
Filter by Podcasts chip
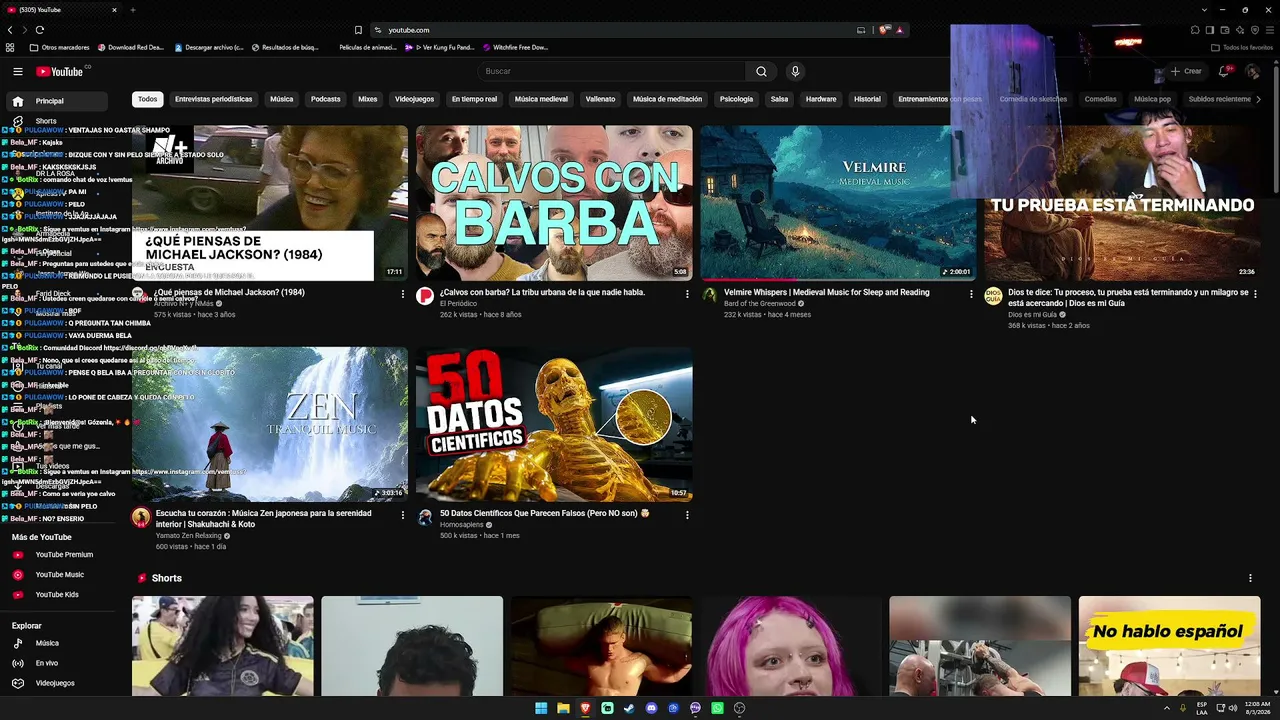pos(326,99)
